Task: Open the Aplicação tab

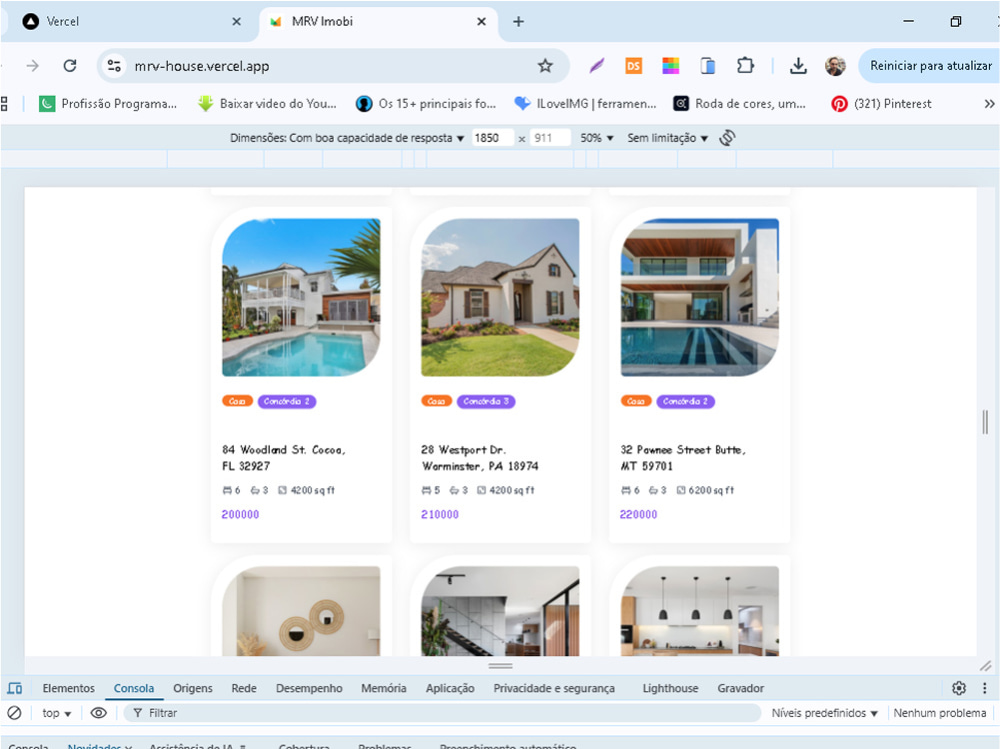Action: [450, 688]
